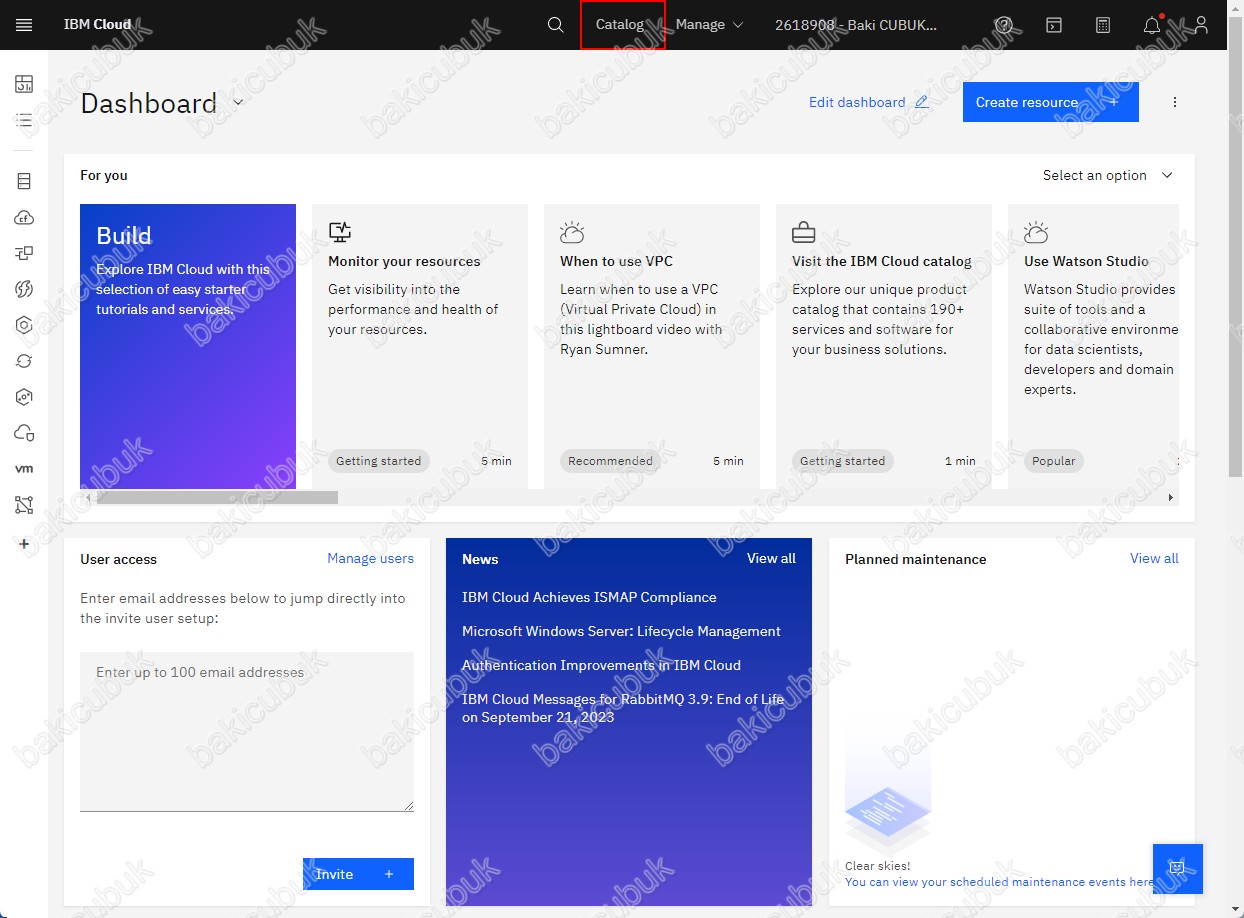Open the cloud shield Security sidebar icon

pos(24,433)
